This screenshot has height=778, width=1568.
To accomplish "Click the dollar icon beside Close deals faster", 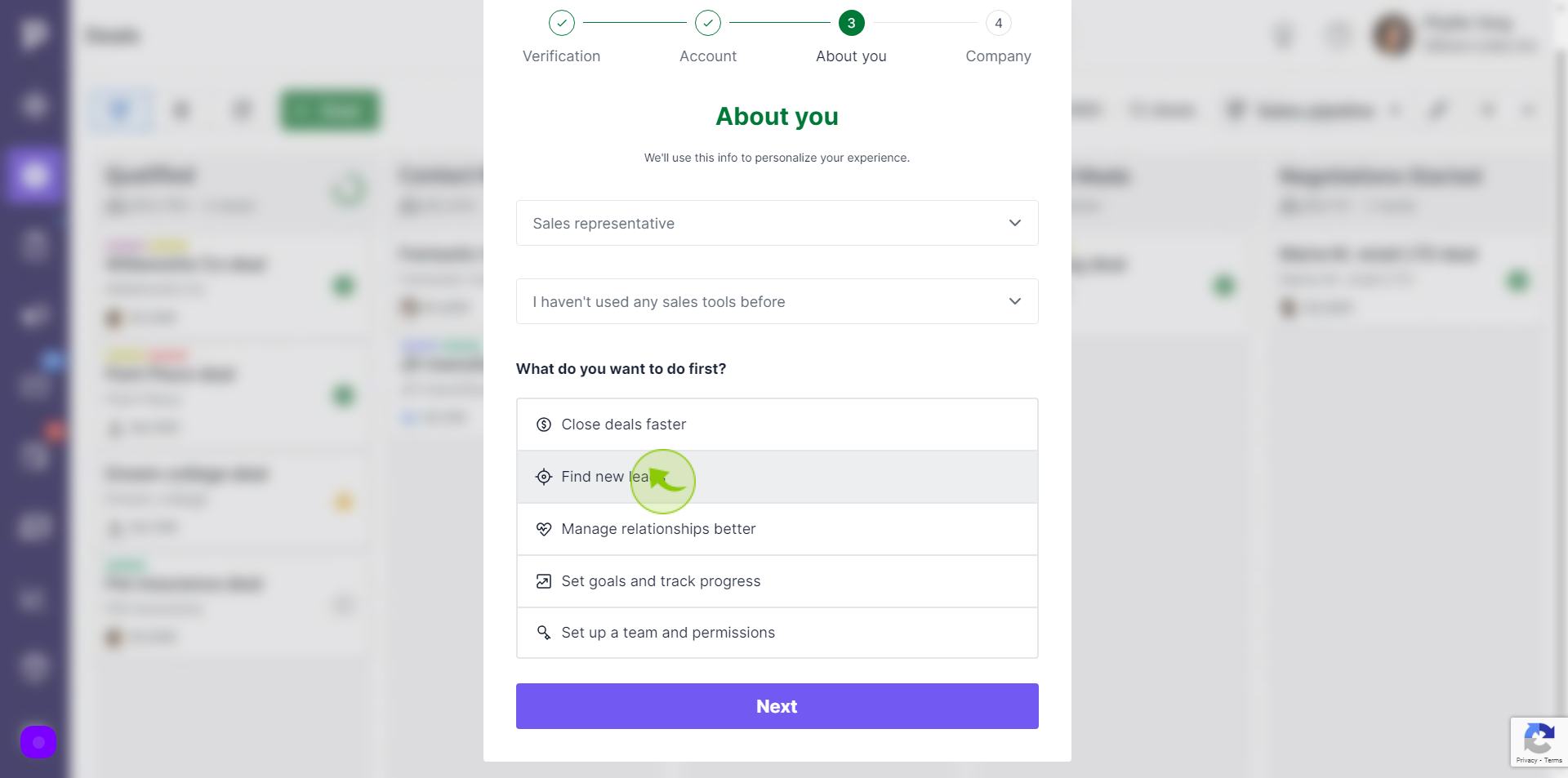I will [x=544, y=425].
